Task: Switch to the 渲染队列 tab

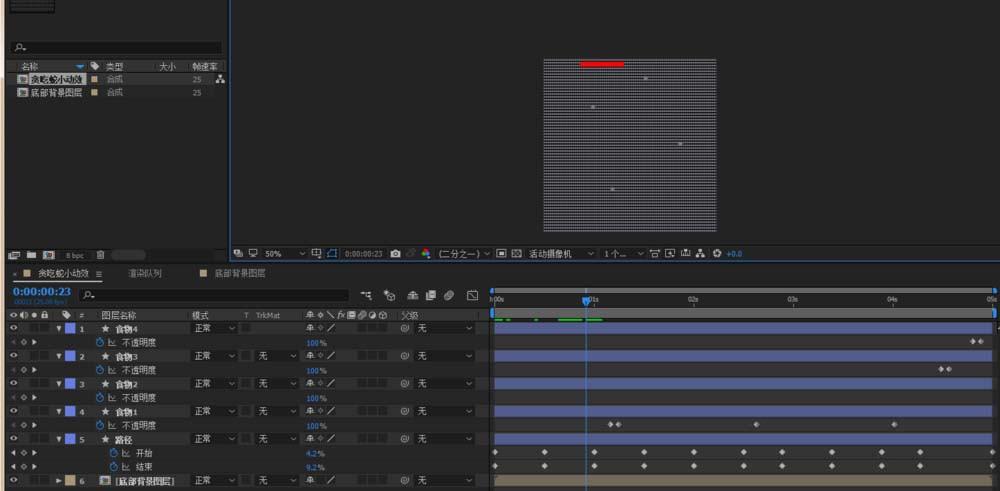Action: point(146,273)
